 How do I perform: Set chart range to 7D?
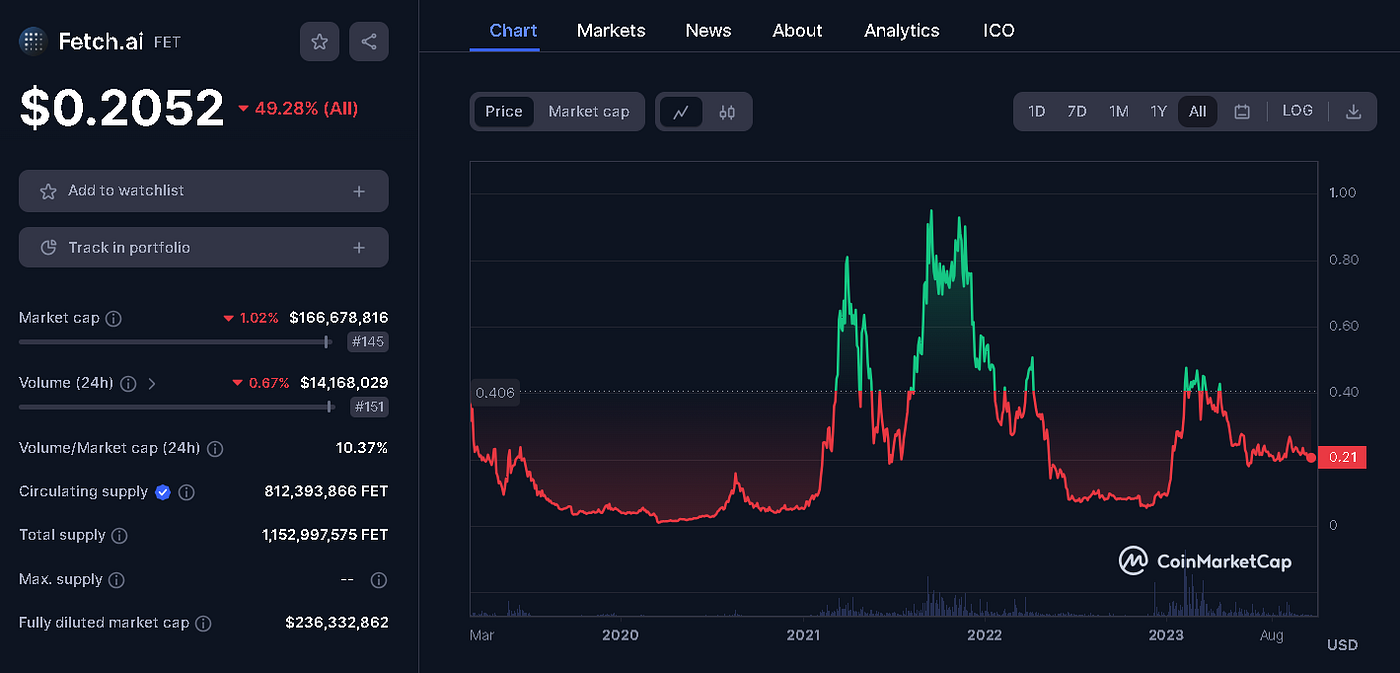[1076, 112]
